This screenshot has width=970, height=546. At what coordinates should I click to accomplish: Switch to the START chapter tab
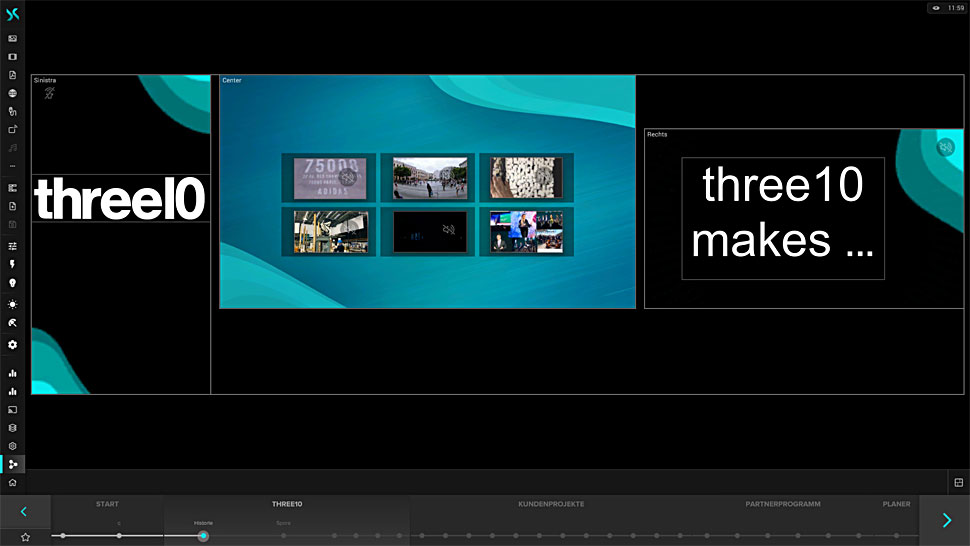coord(107,504)
